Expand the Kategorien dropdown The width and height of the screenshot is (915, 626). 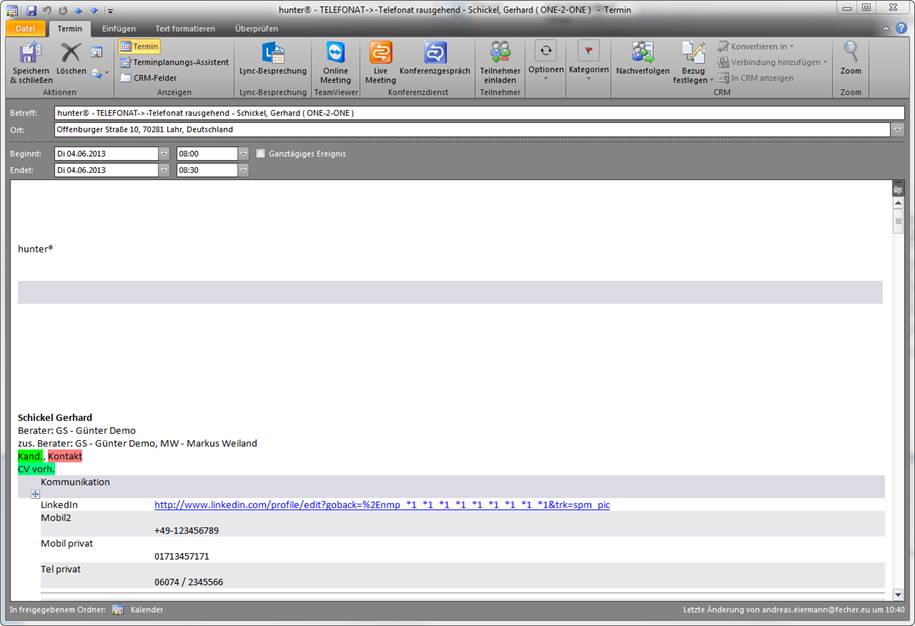click(x=588, y=58)
